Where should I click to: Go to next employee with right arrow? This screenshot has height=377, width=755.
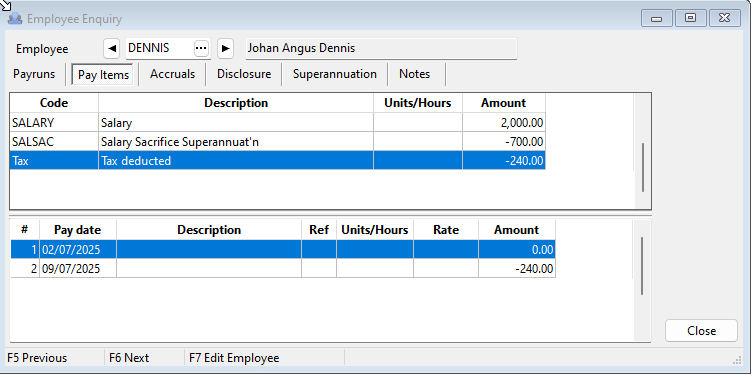tap(225, 48)
